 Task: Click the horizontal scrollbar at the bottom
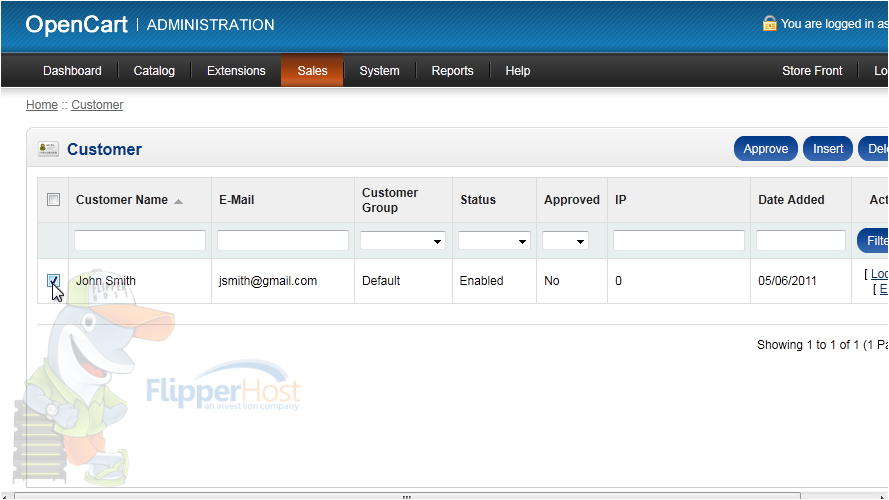[x=407, y=496]
